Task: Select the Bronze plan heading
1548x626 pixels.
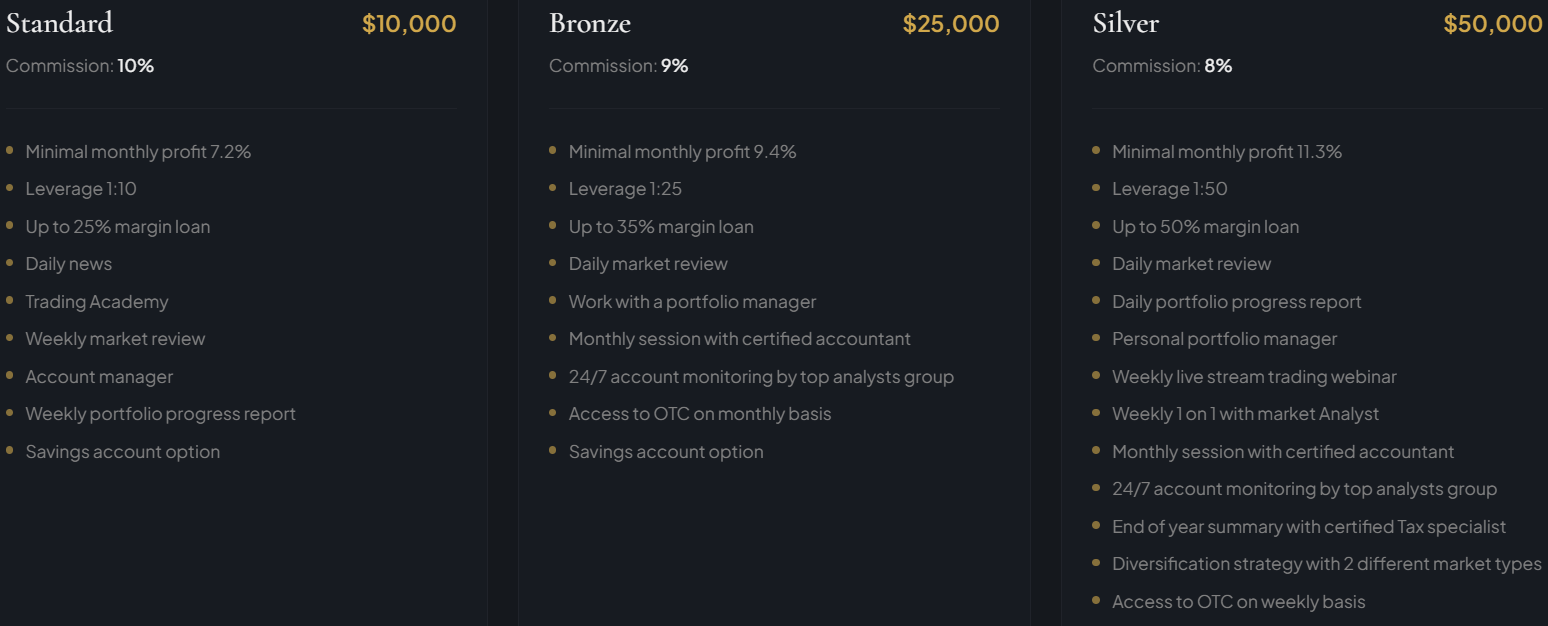Action: pyautogui.click(x=590, y=23)
